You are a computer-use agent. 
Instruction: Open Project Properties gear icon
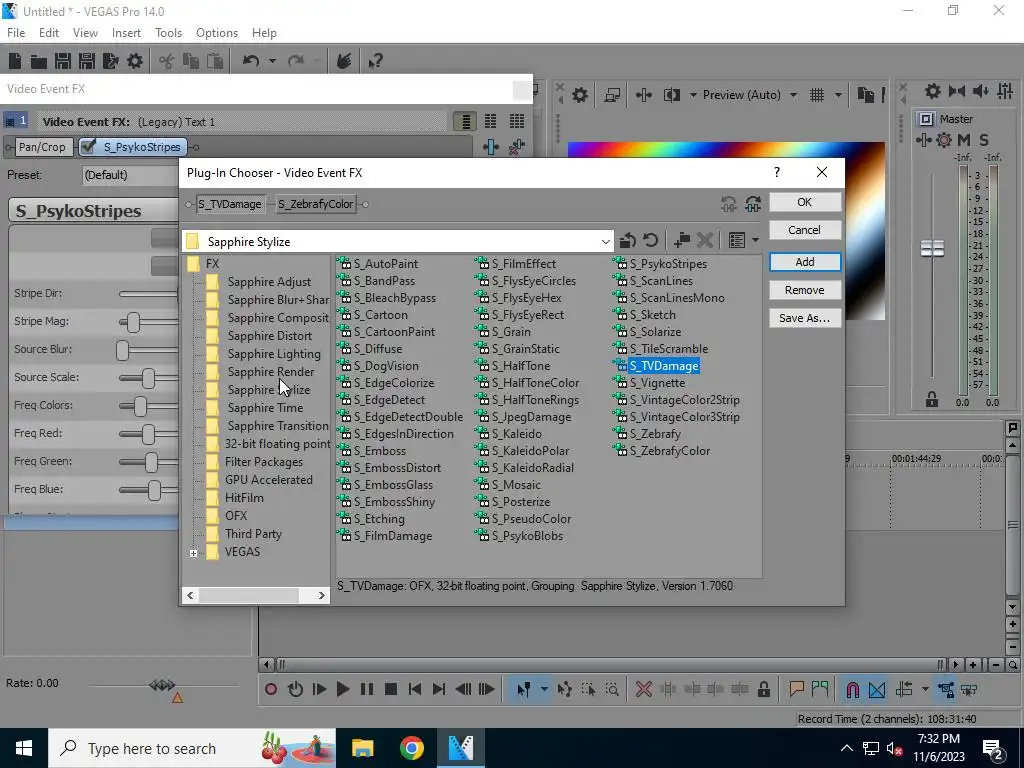tap(135, 61)
